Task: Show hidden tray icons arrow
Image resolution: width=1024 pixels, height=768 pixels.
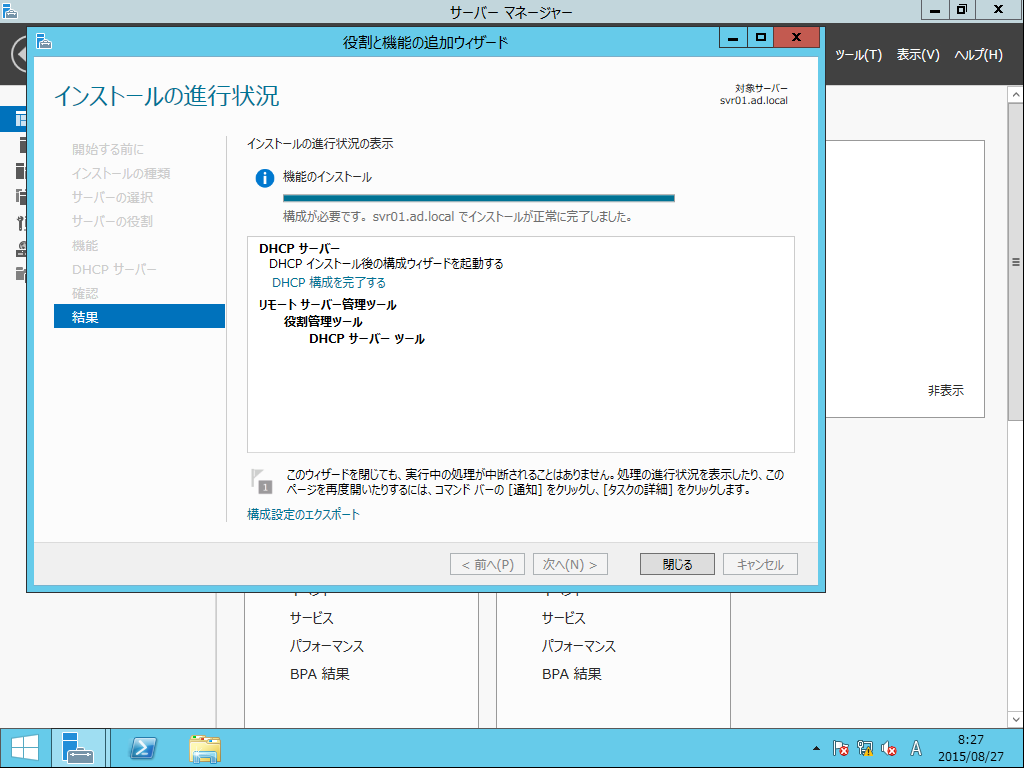Action: pos(816,748)
